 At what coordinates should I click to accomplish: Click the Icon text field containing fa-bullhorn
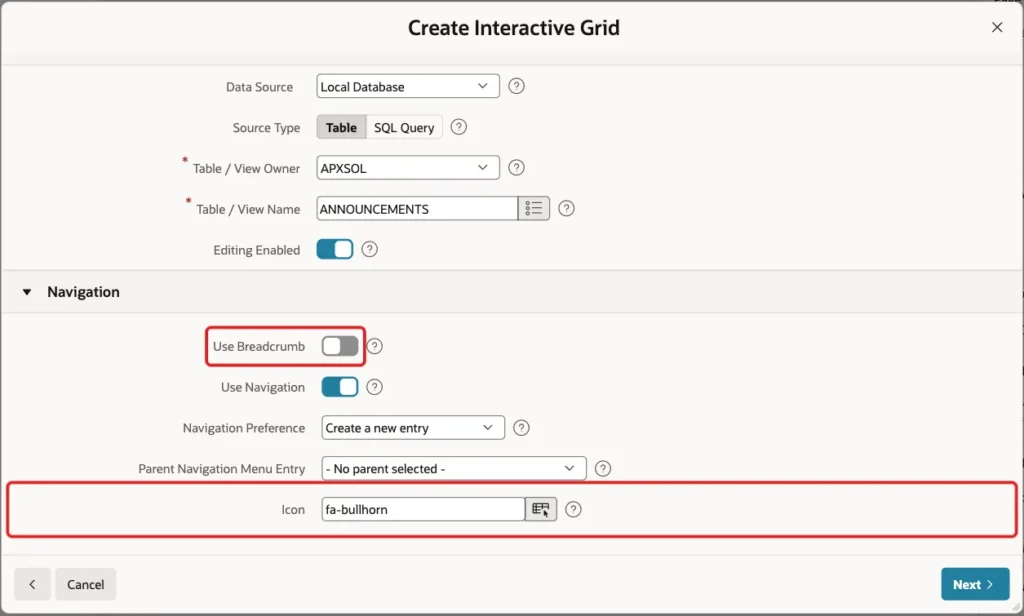[423, 510]
